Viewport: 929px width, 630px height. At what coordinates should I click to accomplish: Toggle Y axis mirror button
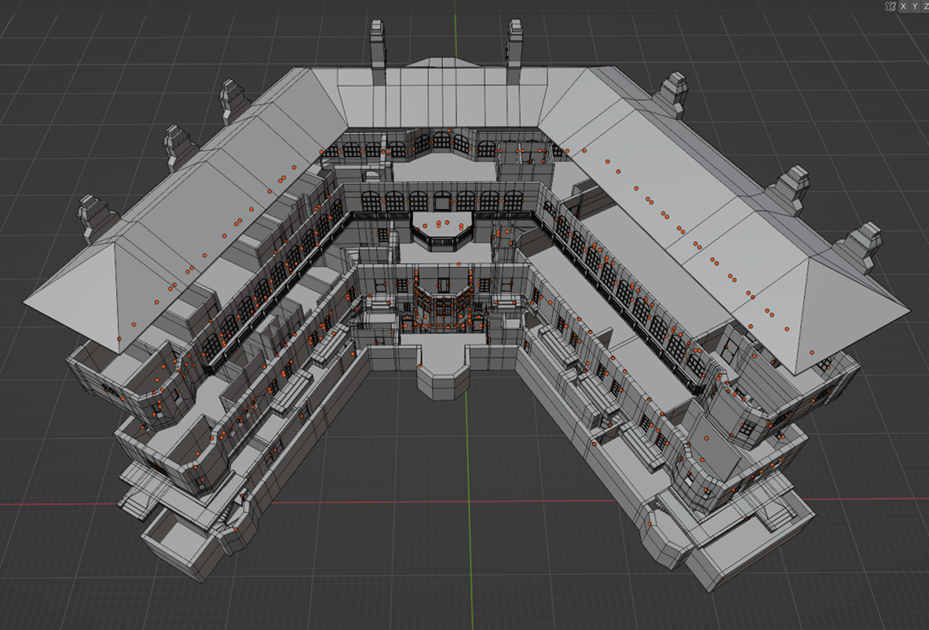915,6
